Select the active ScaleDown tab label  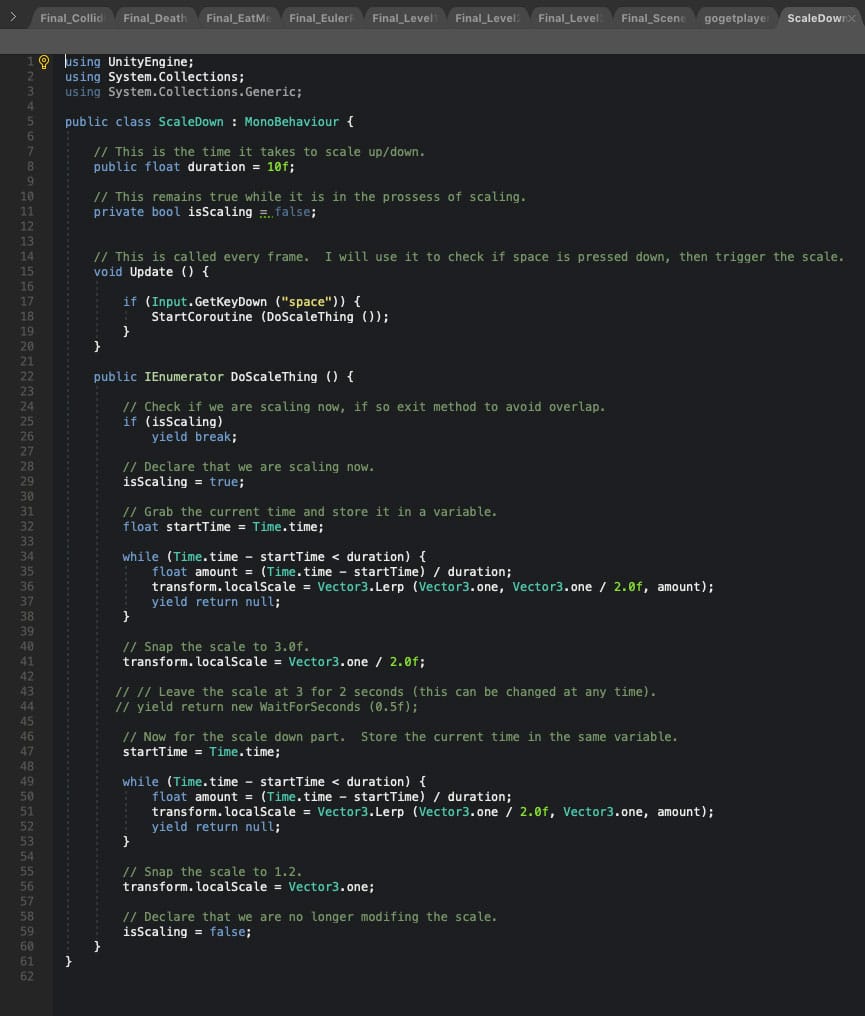(x=814, y=18)
